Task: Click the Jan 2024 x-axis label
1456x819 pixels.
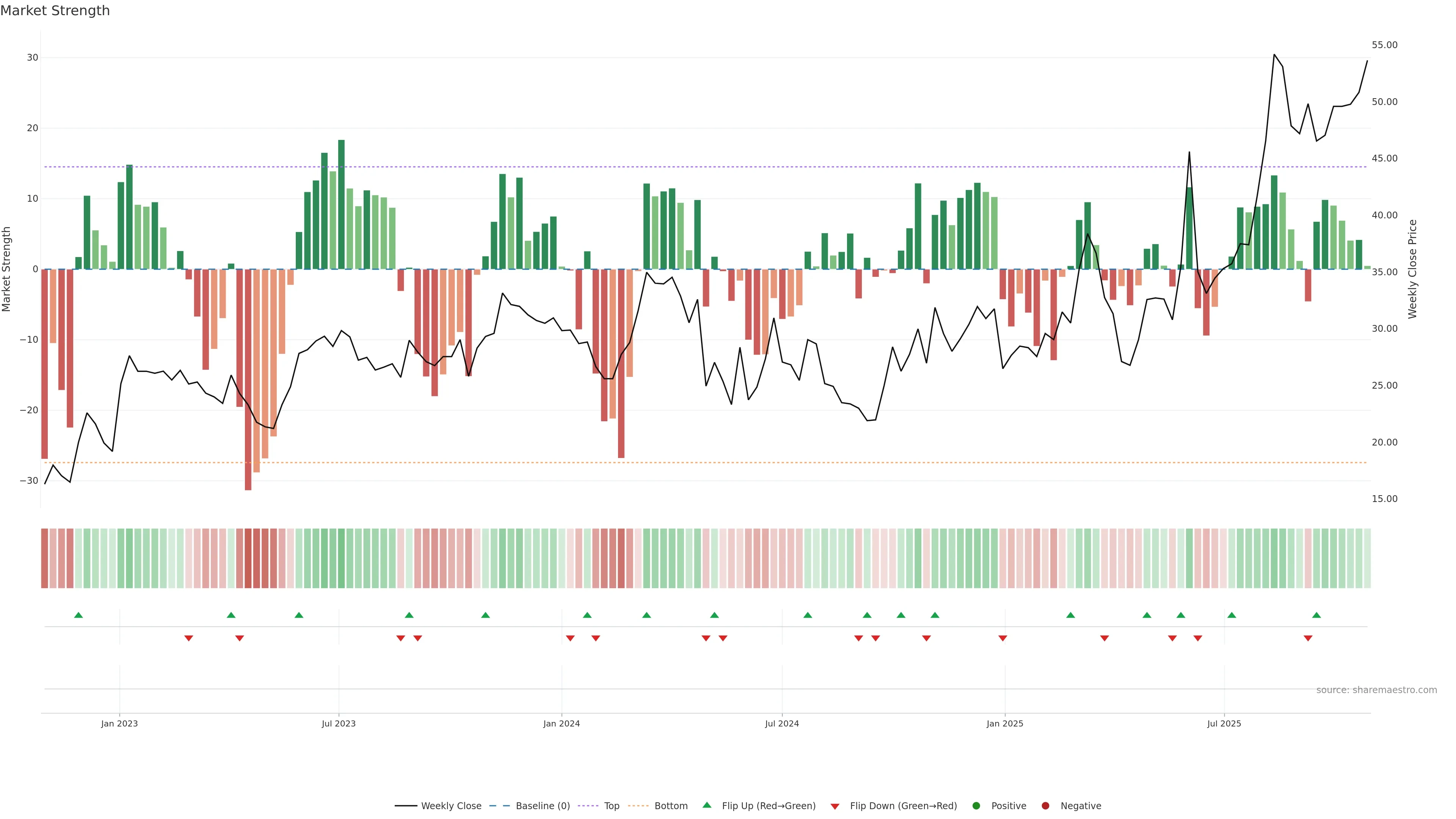Action: point(561,723)
